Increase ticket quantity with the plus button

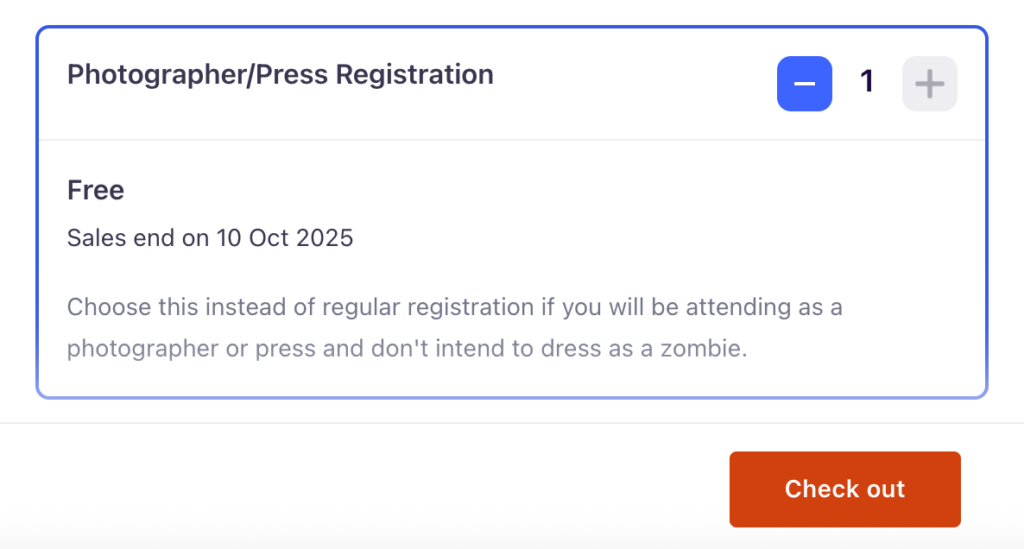pos(929,84)
